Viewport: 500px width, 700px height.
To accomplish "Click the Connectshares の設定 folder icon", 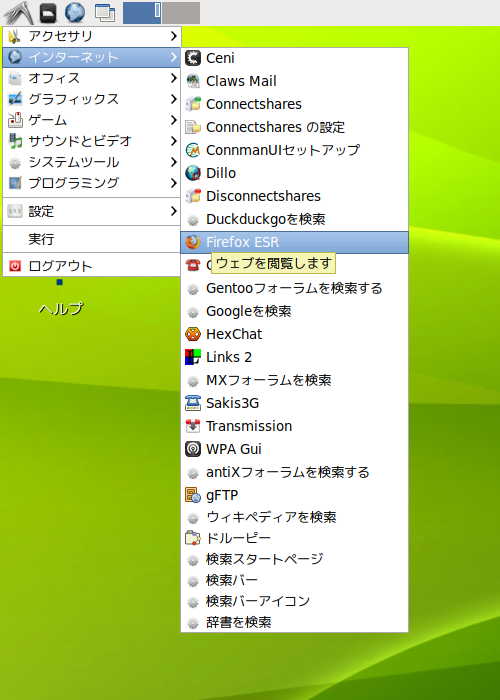I will pyautogui.click(x=193, y=127).
